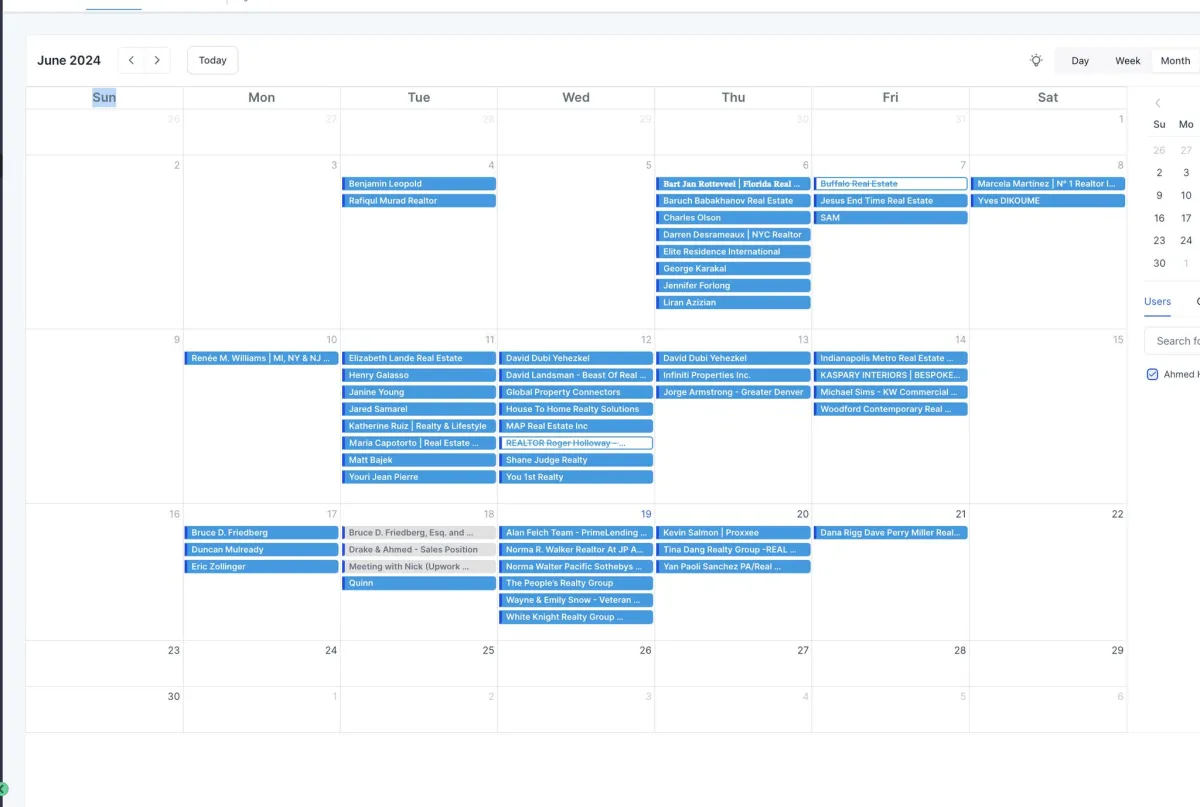Open Quinn appointment
Screen dimensions: 1200x807
419,583
